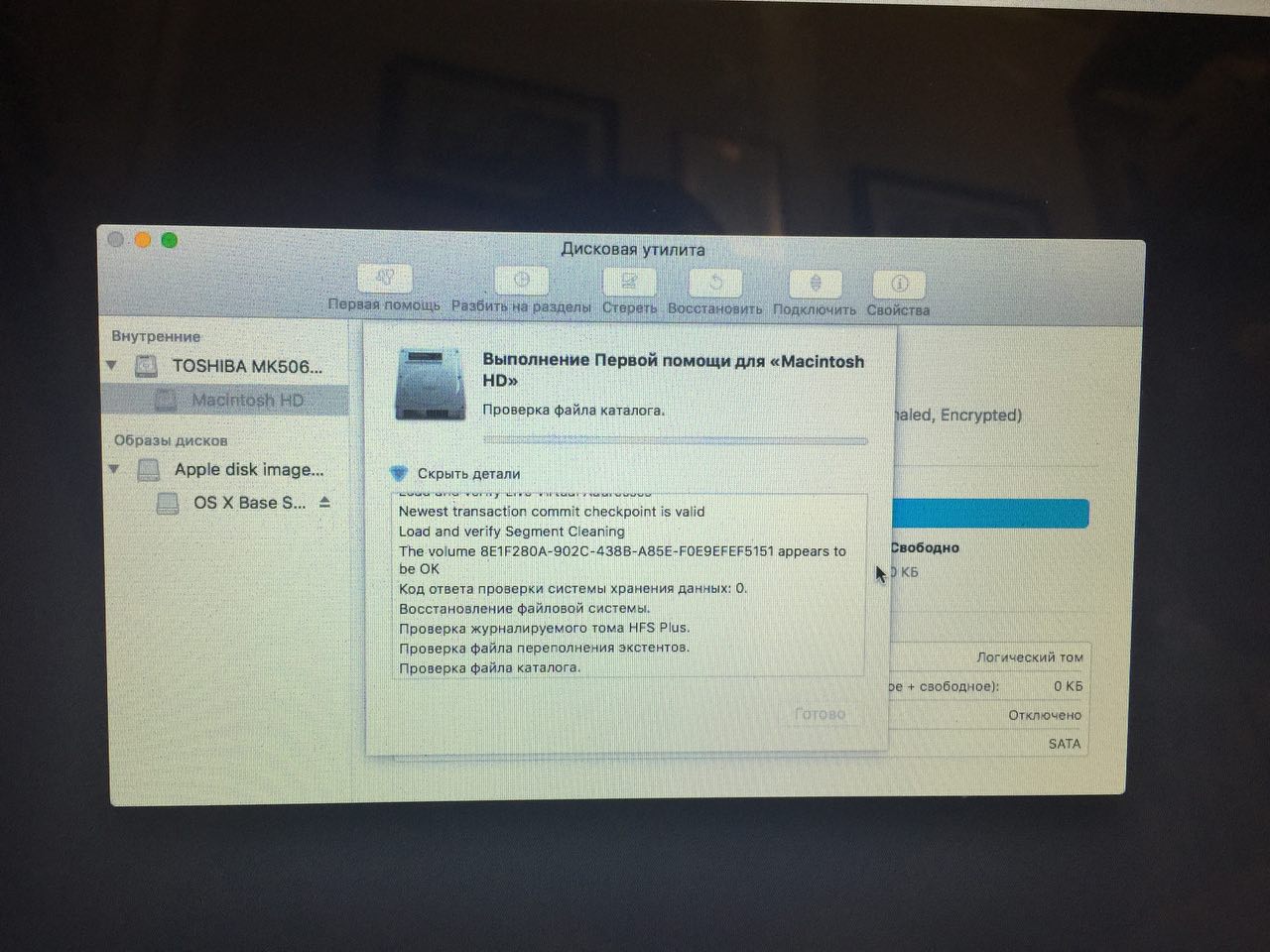Image resolution: width=1270 pixels, height=952 pixels.
Task: Click the 'Образы дисков' sidebar section header
Action: pos(171,440)
